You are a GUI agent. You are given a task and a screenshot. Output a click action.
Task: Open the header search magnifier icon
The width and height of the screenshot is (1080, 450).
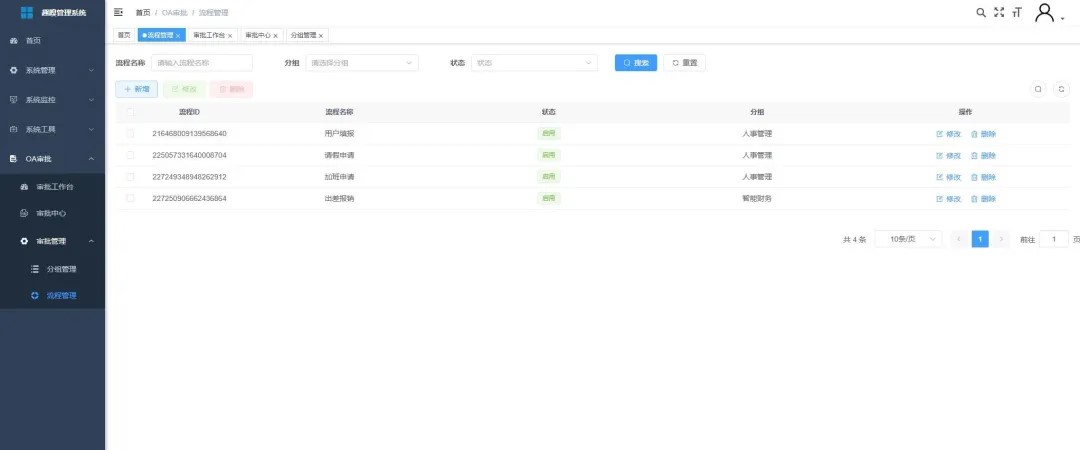(x=981, y=12)
